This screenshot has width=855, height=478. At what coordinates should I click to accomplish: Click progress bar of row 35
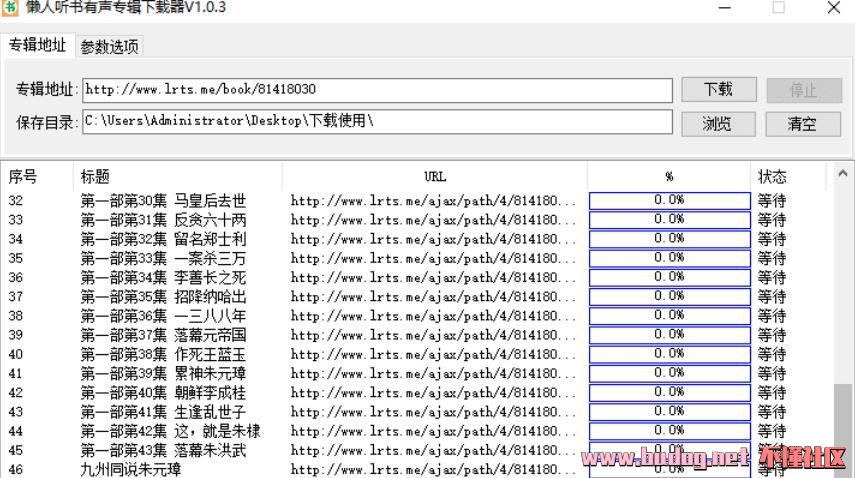(669, 258)
